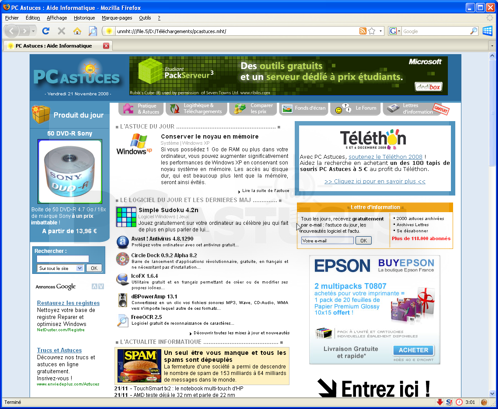Go to the Firefox home page icon
The width and height of the screenshot is (498, 409).
77,31
